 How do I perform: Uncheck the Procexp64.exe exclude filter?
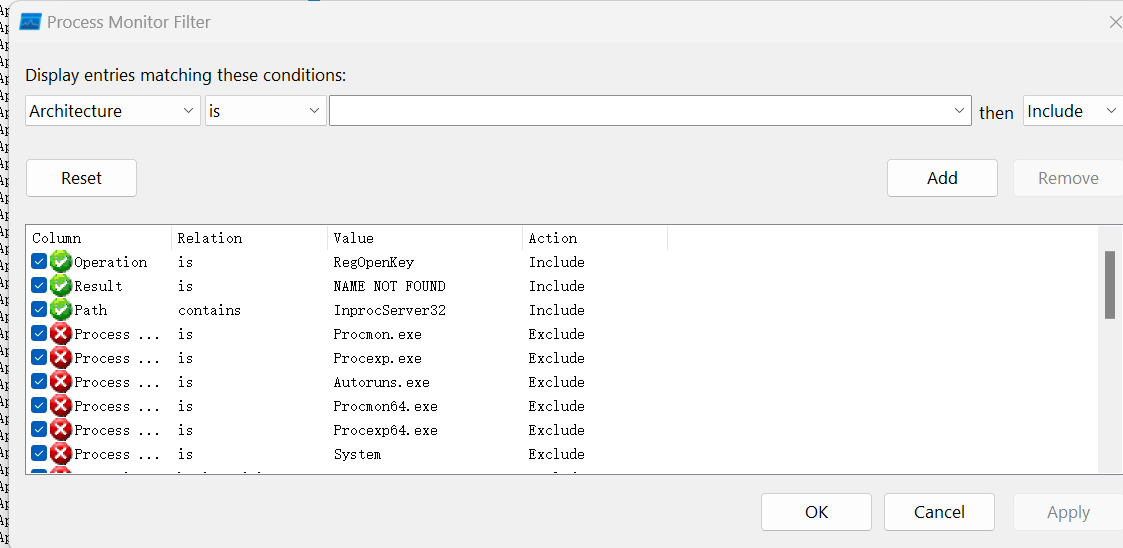tap(39, 430)
